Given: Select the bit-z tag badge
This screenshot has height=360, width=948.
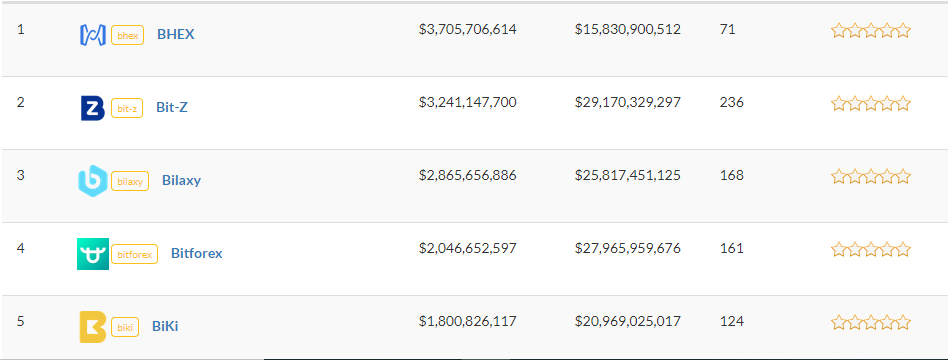Looking at the screenshot, I should point(127,108).
